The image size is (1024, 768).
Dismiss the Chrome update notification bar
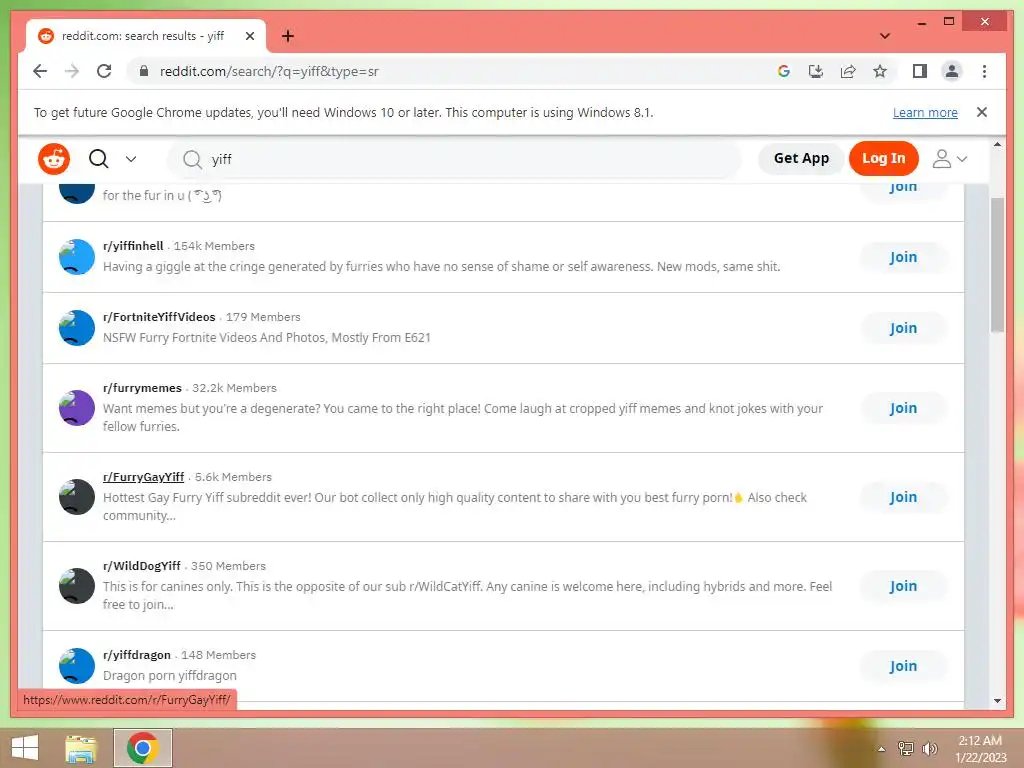click(982, 112)
